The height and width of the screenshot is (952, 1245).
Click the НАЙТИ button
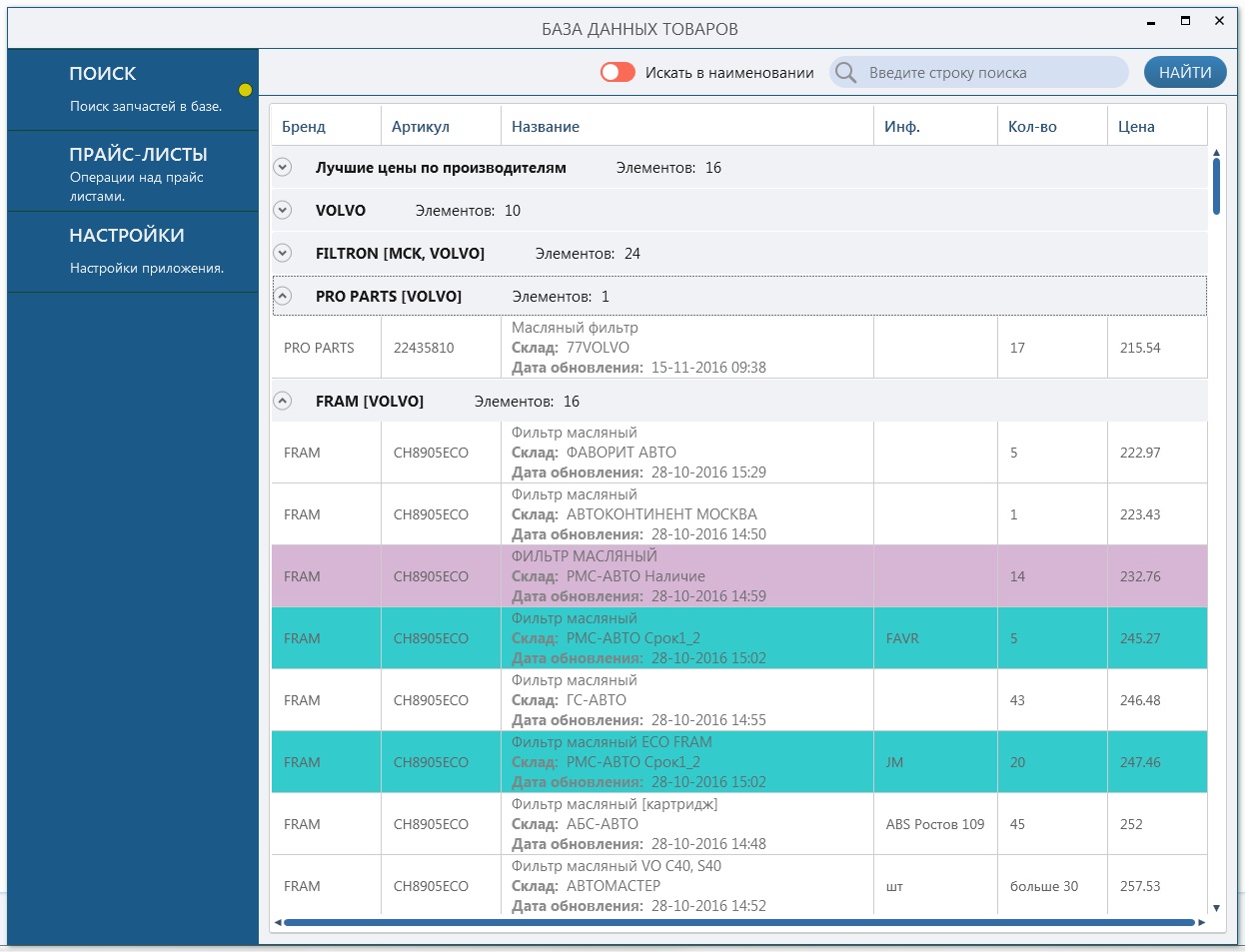(1185, 72)
